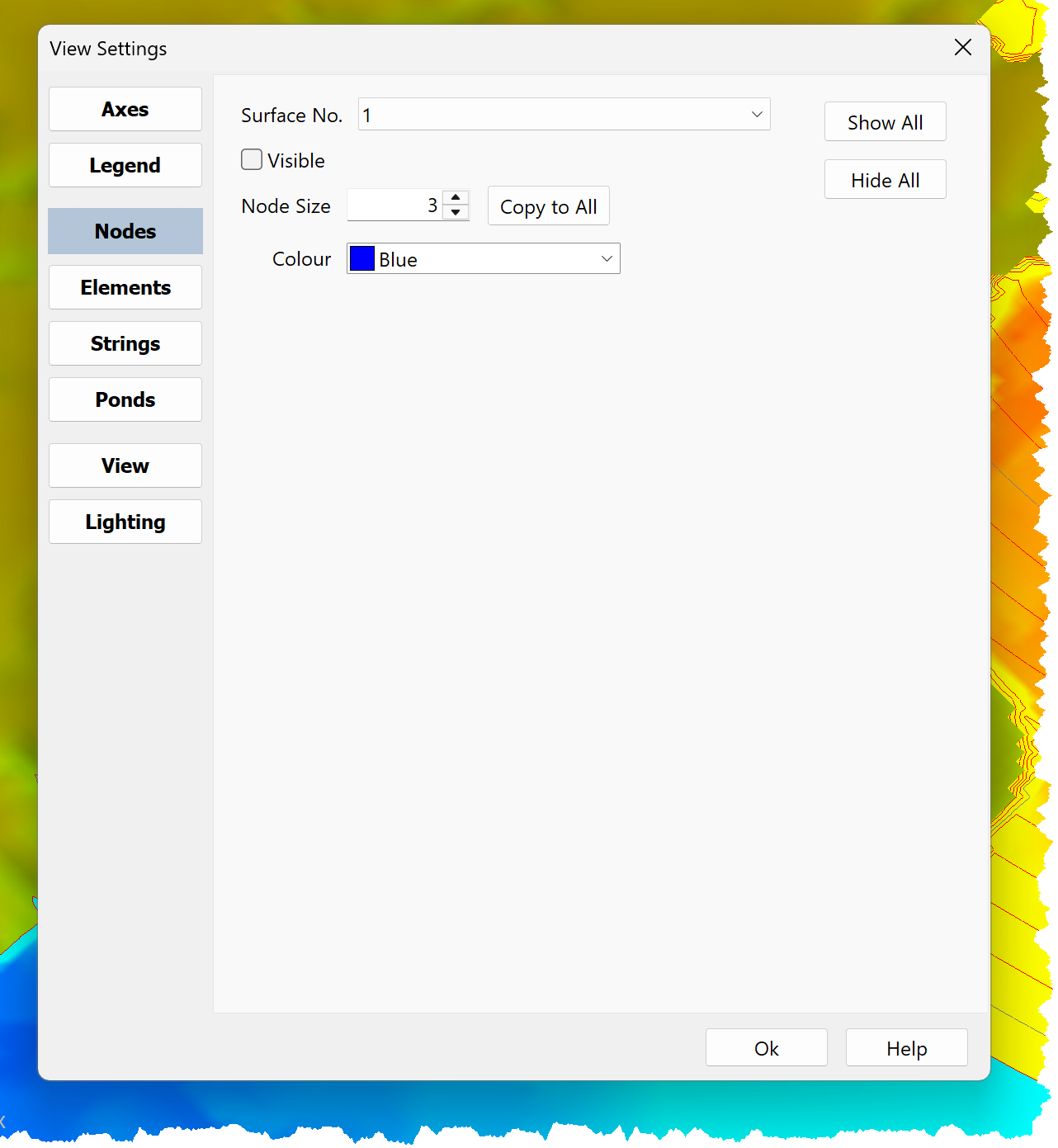
Task: Click the blue colour swatch
Action: (362, 258)
